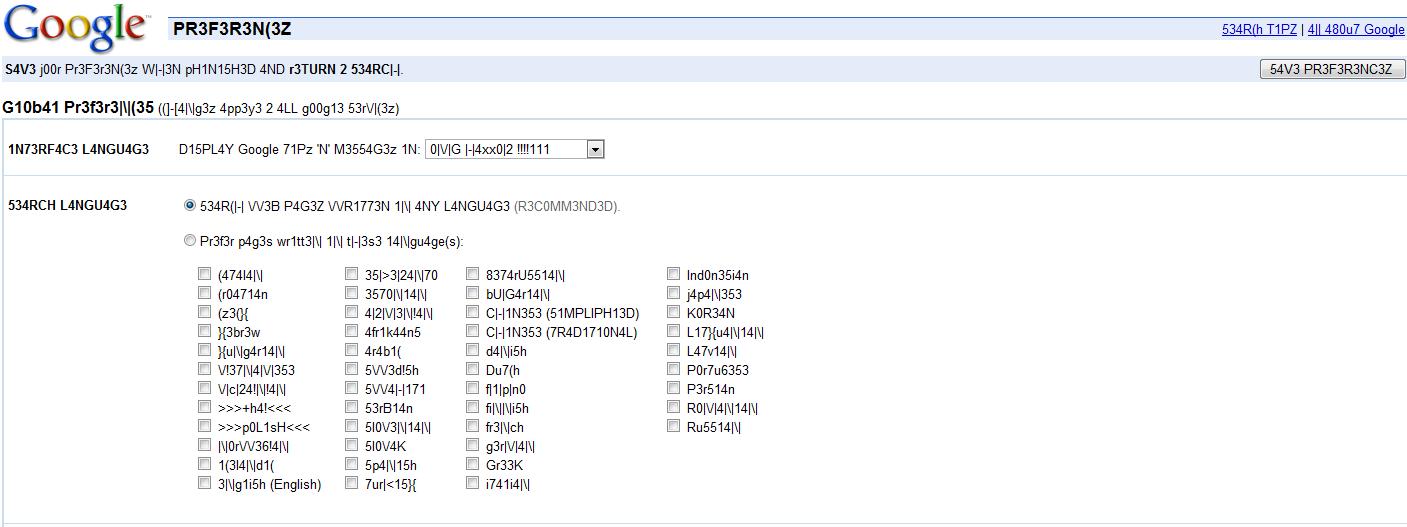1407x527 pixels.
Task: Tick the g3r|V|4|\| checkbox
Action: 473,445
